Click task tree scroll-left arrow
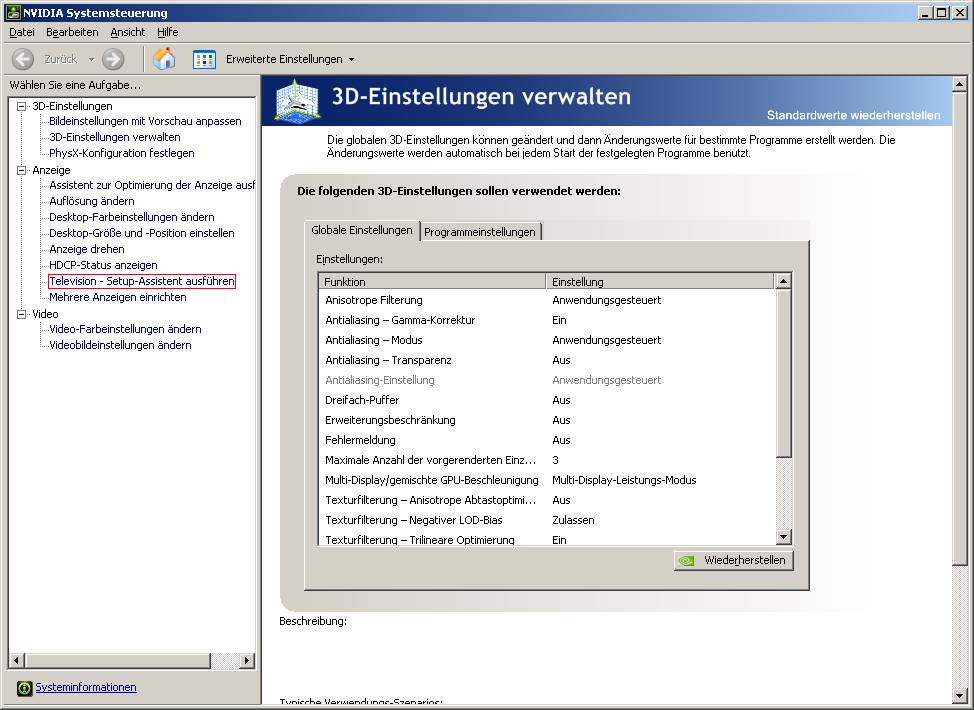The height and width of the screenshot is (710, 974). coord(16,660)
